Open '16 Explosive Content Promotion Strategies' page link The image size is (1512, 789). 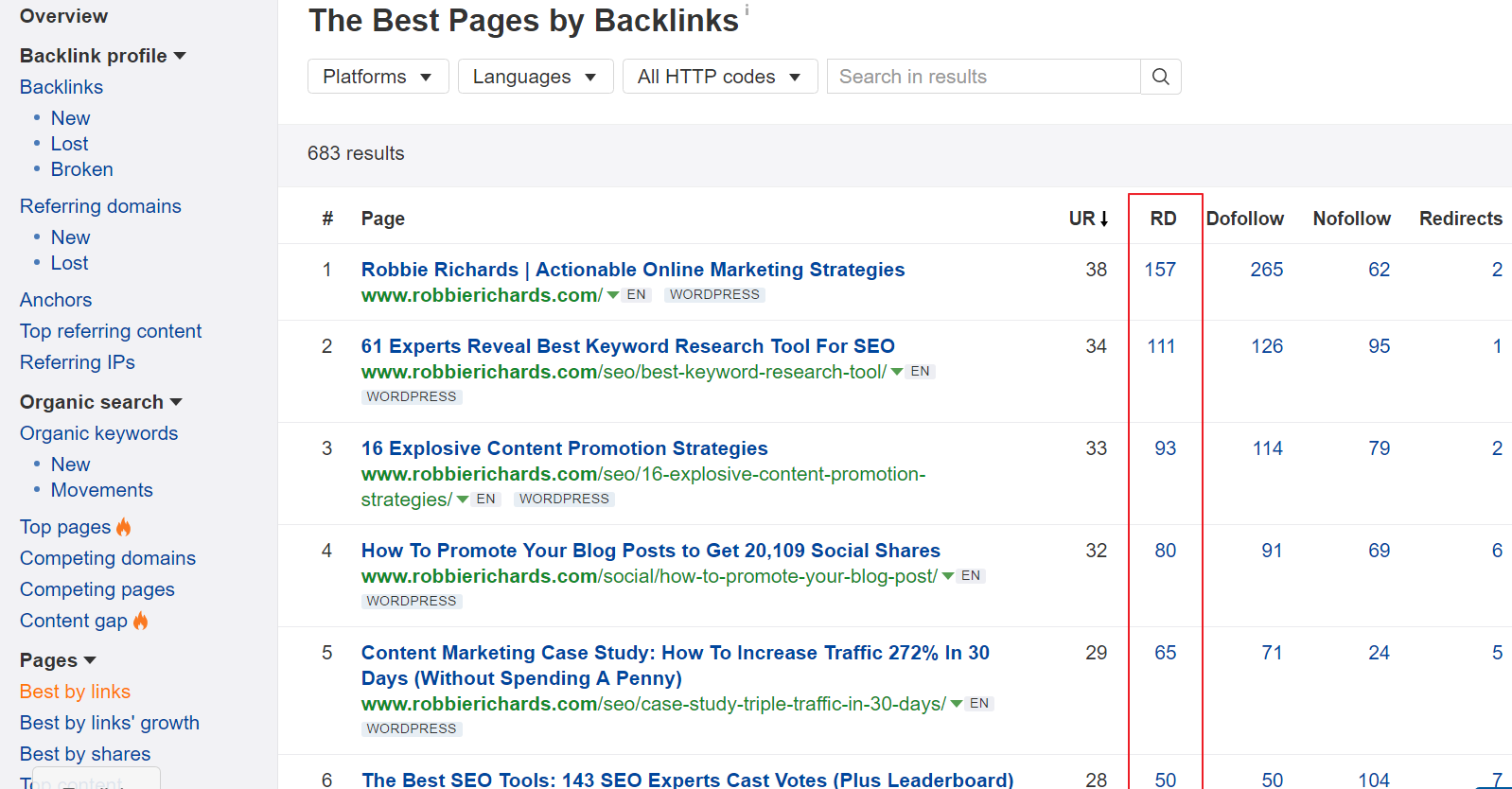tap(564, 448)
